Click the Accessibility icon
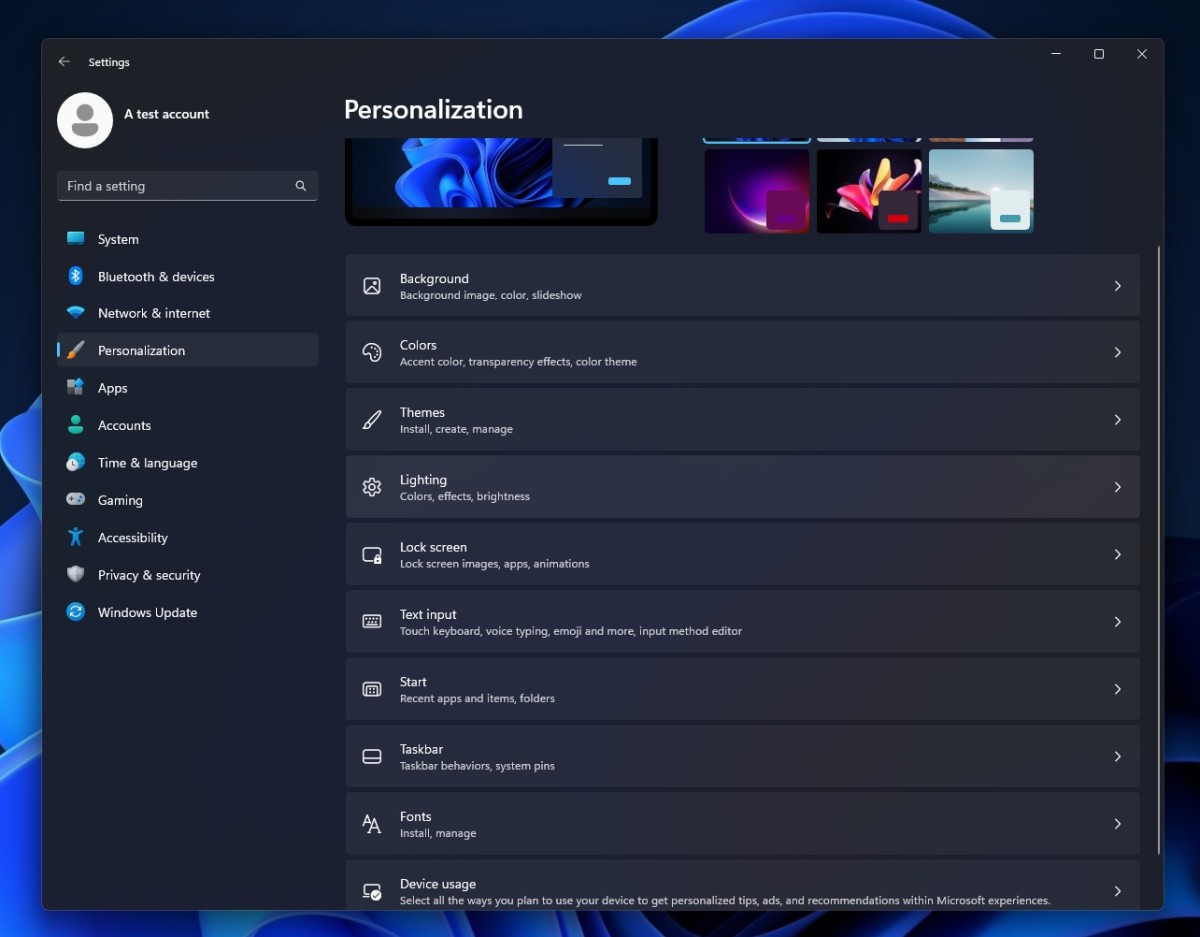1200x937 pixels. click(x=76, y=537)
